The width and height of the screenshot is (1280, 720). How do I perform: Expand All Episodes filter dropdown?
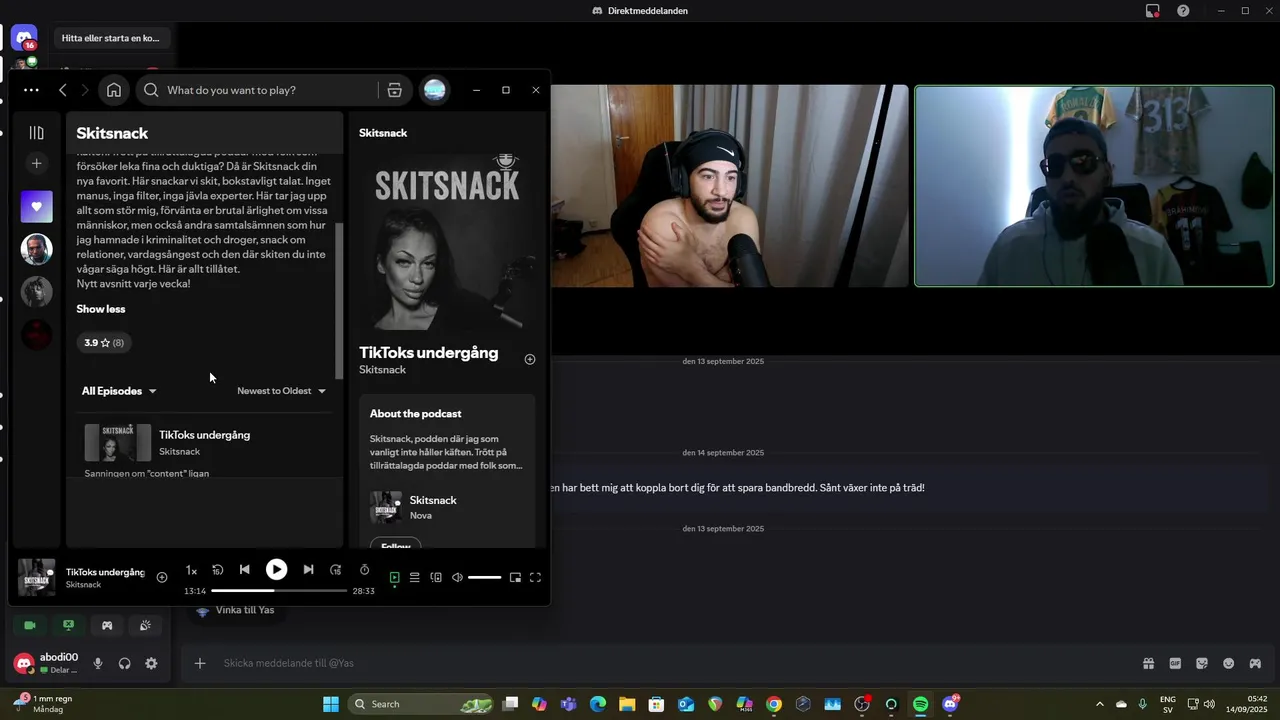(x=119, y=391)
